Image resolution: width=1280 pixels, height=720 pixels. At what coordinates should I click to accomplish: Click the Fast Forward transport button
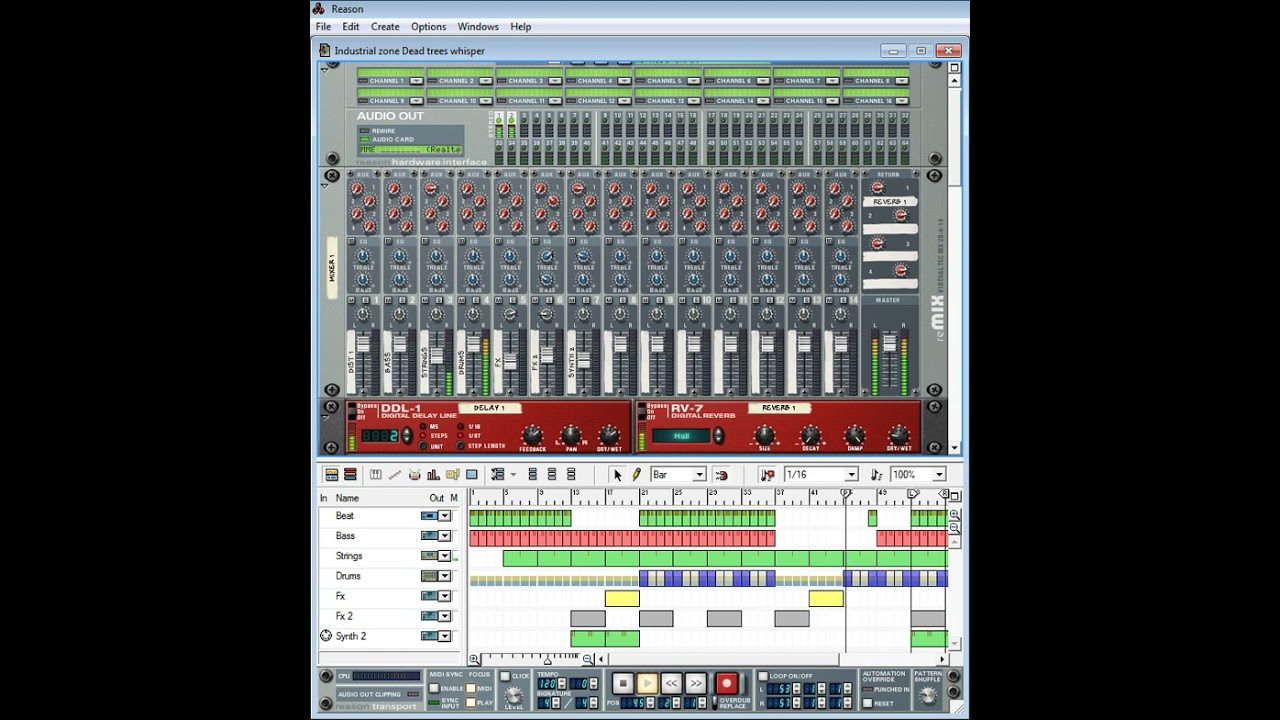[x=696, y=683]
